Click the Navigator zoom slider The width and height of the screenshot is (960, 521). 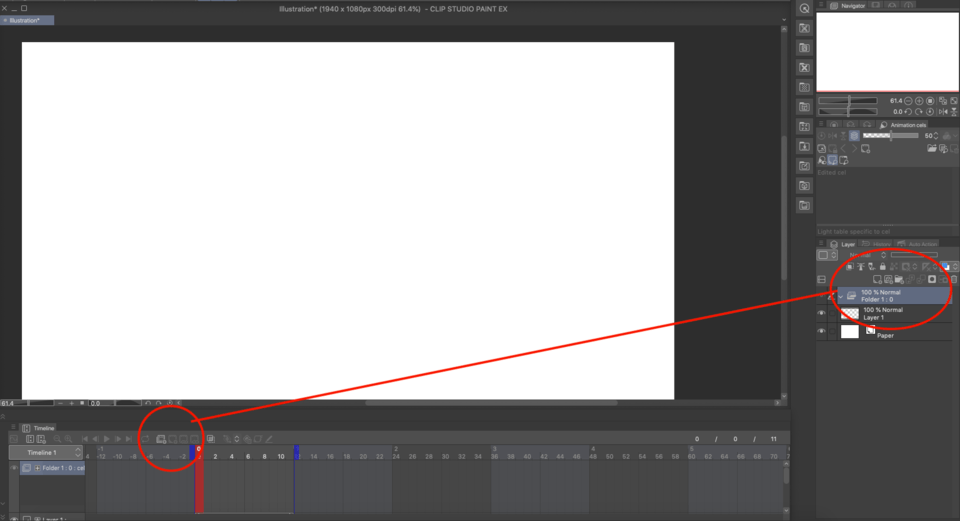848,100
